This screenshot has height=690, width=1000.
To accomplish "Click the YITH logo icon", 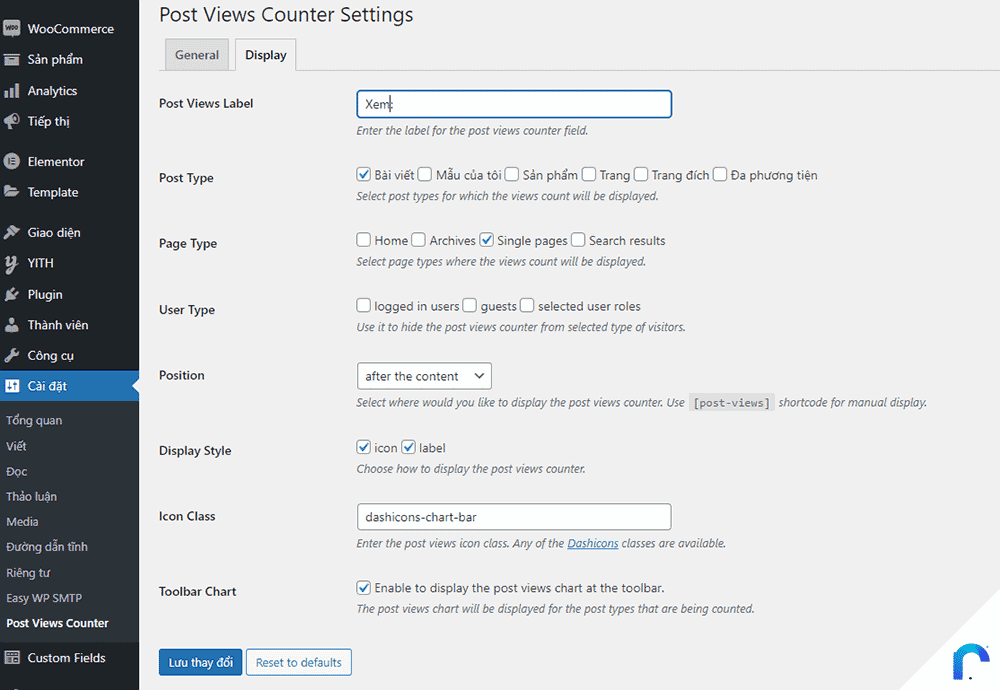I will pyautogui.click(x=11, y=263).
